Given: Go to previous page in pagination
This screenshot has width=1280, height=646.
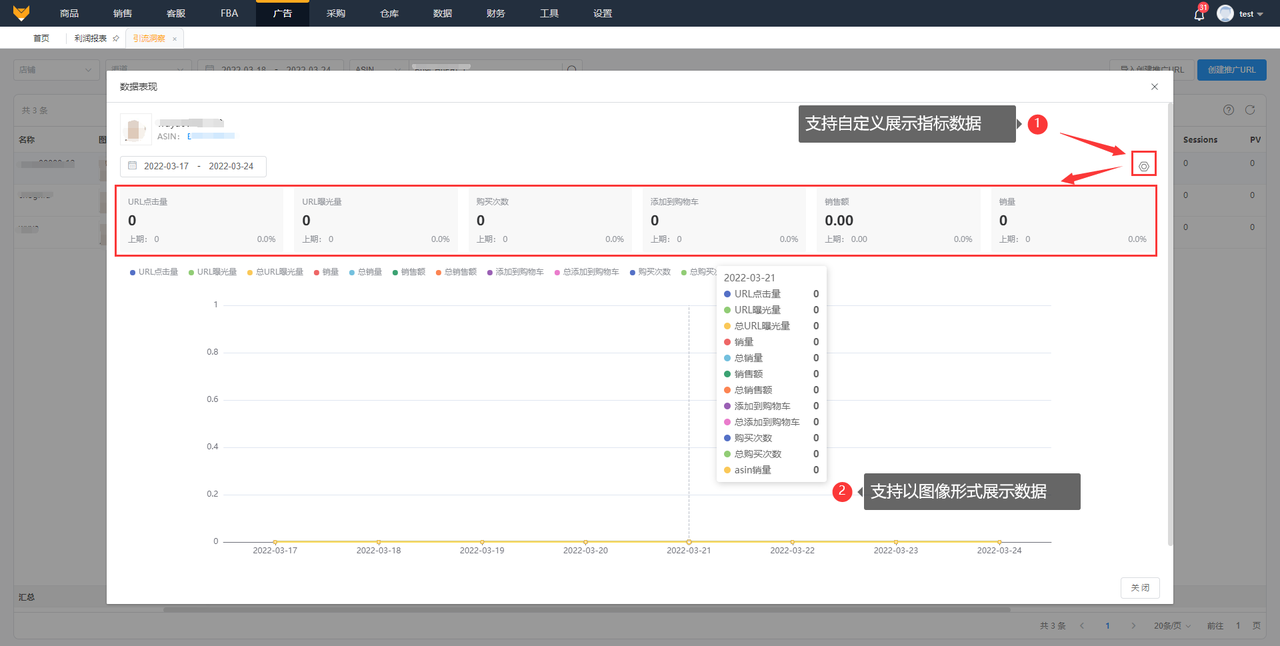Looking at the screenshot, I should tap(1082, 625).
